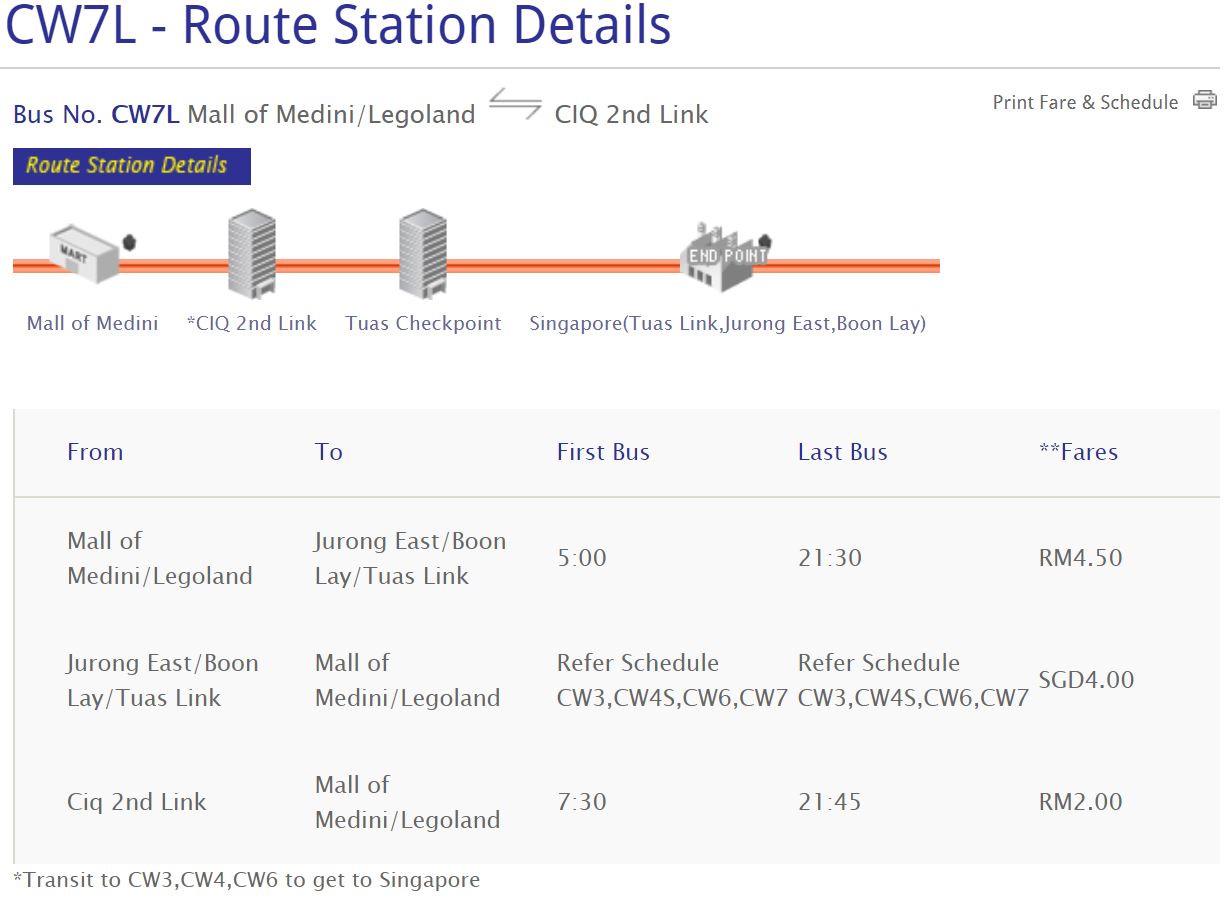The height and width of the screenshot is (898, 1232).
Task: Select the Route Station Details tab
Action: (131, 166)
